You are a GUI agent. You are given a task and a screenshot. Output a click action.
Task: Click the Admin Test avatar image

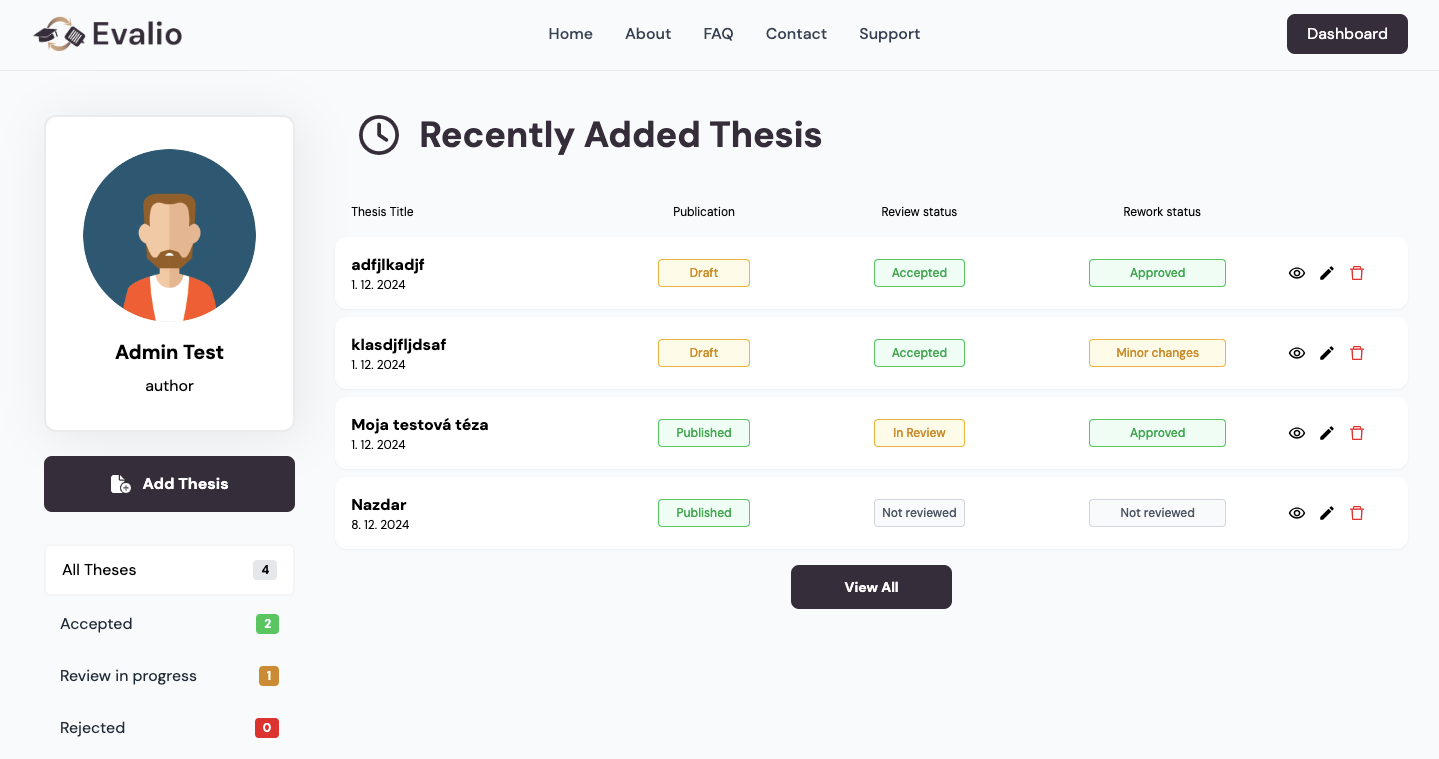coord(169,236)
